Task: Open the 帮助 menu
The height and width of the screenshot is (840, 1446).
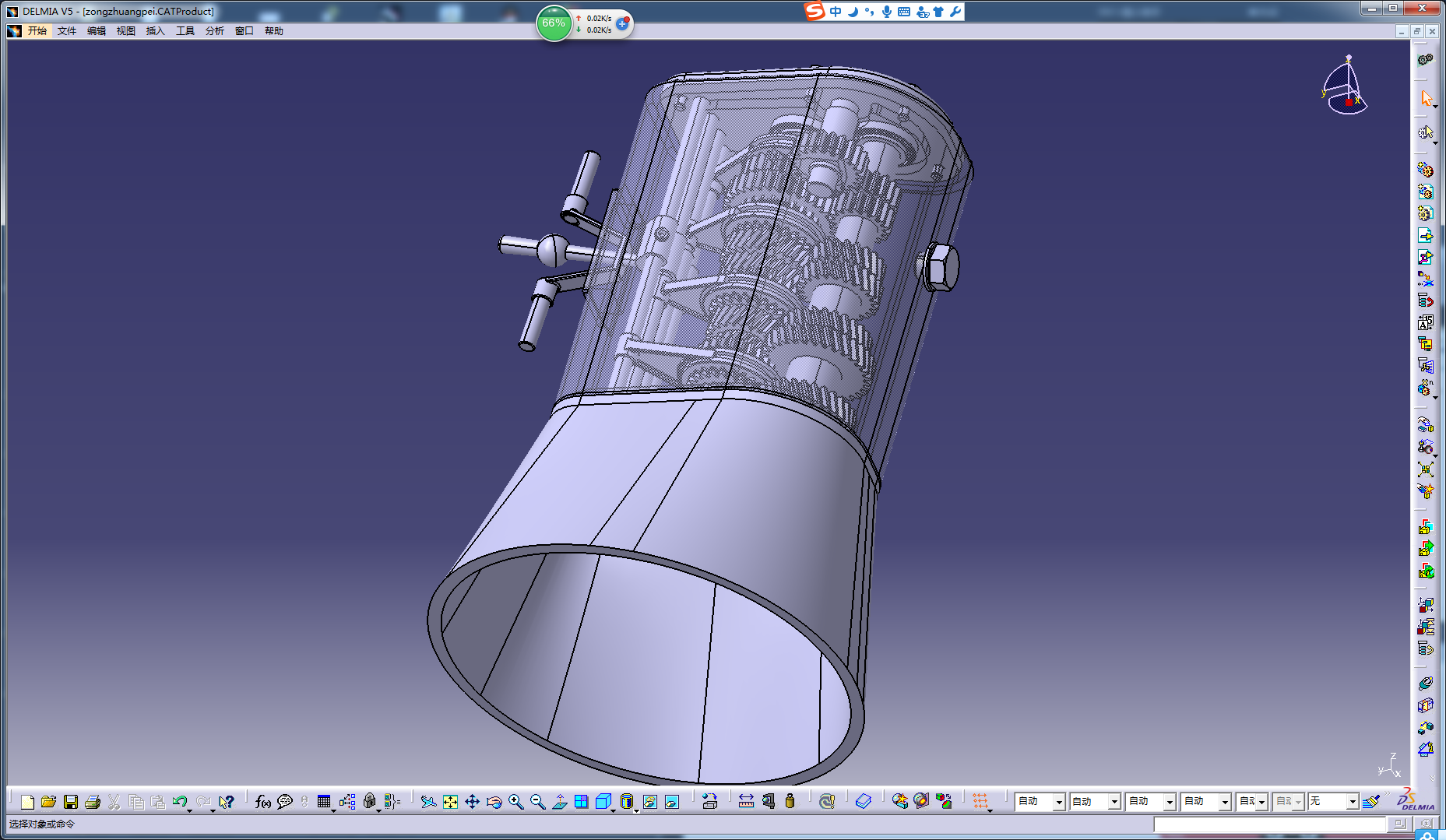Action: pos(274,31)
